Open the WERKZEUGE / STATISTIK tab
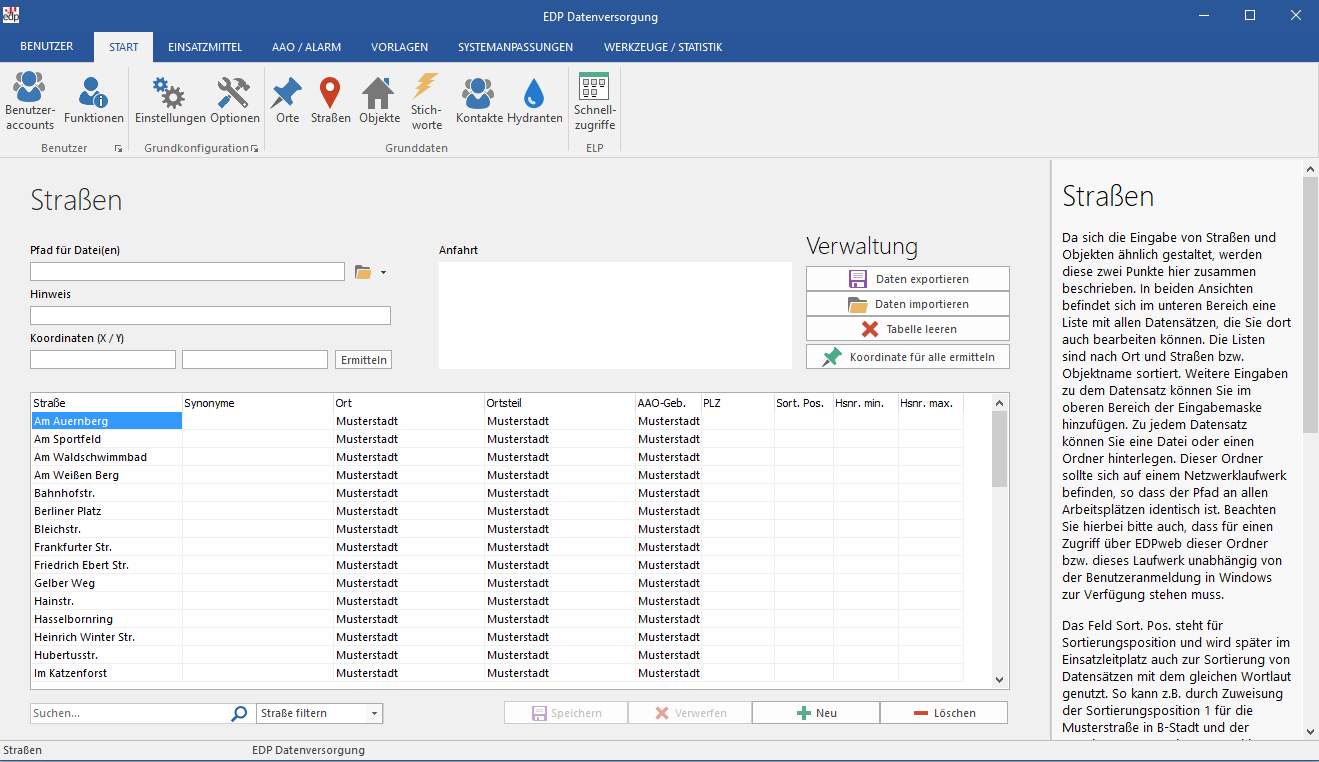1319x762 pixels. [x=662, y=47]
